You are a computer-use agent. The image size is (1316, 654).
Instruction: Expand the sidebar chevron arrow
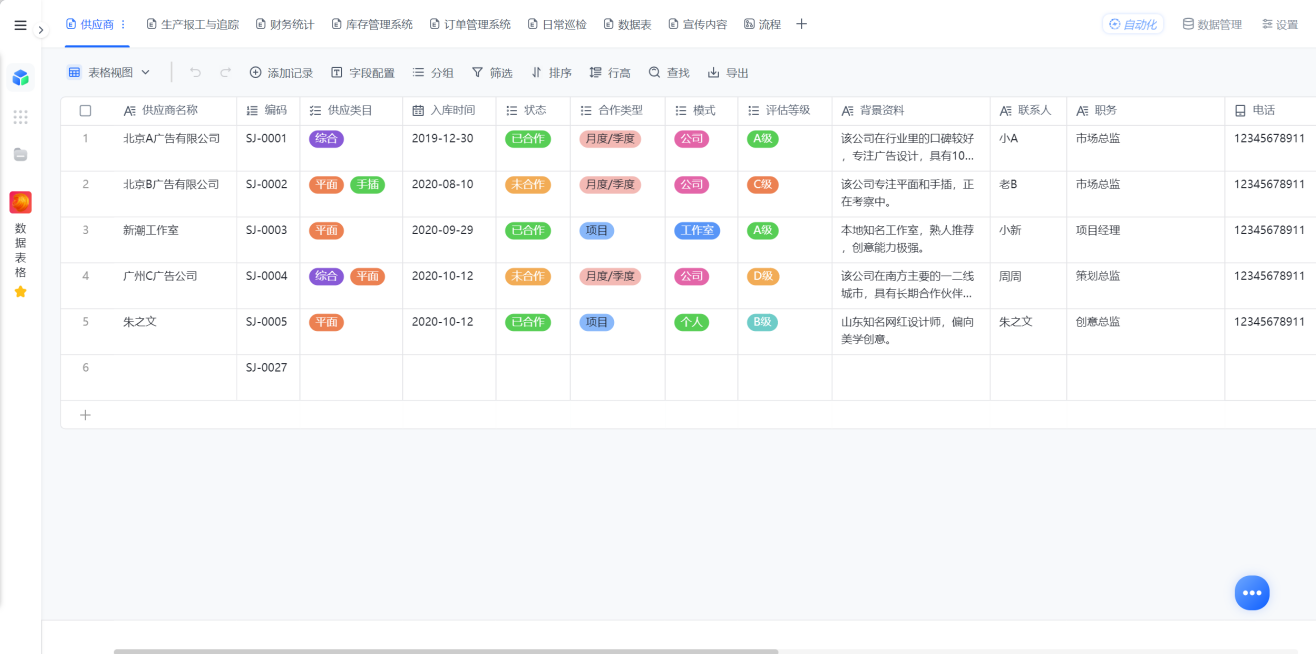(x=41, y=30)
